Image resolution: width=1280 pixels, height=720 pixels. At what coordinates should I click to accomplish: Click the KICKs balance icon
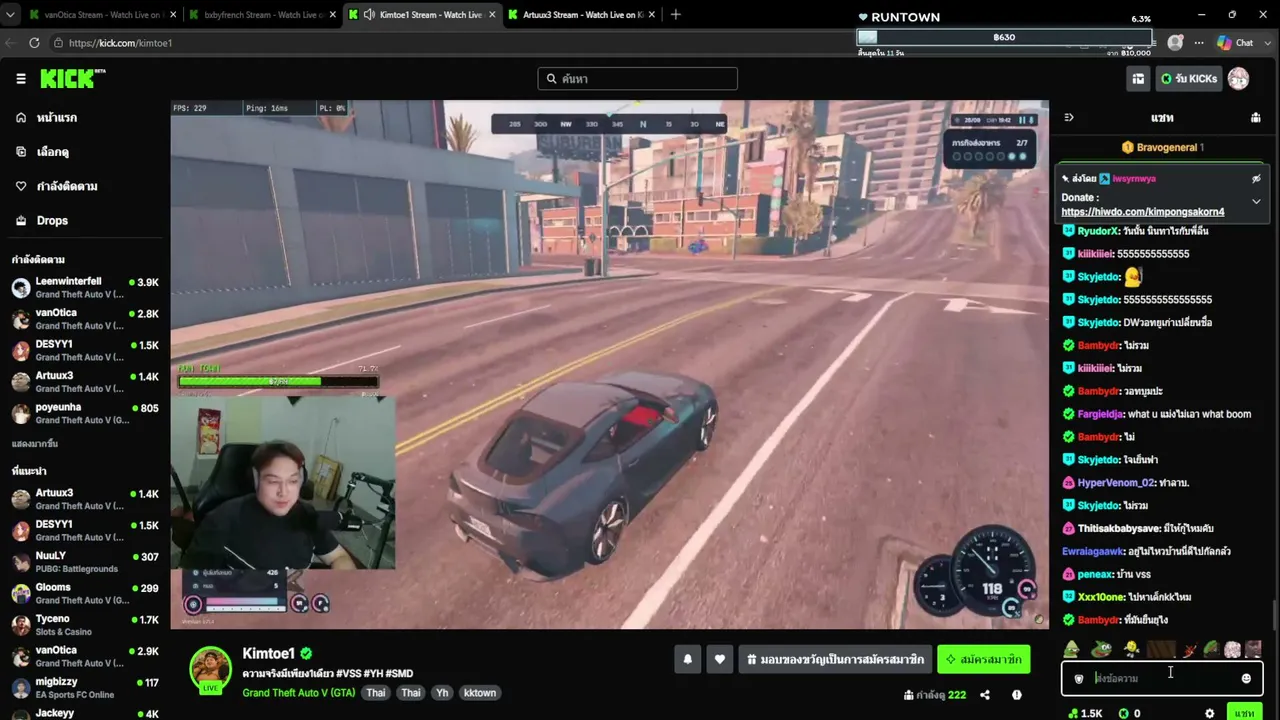coord(1123,713)
